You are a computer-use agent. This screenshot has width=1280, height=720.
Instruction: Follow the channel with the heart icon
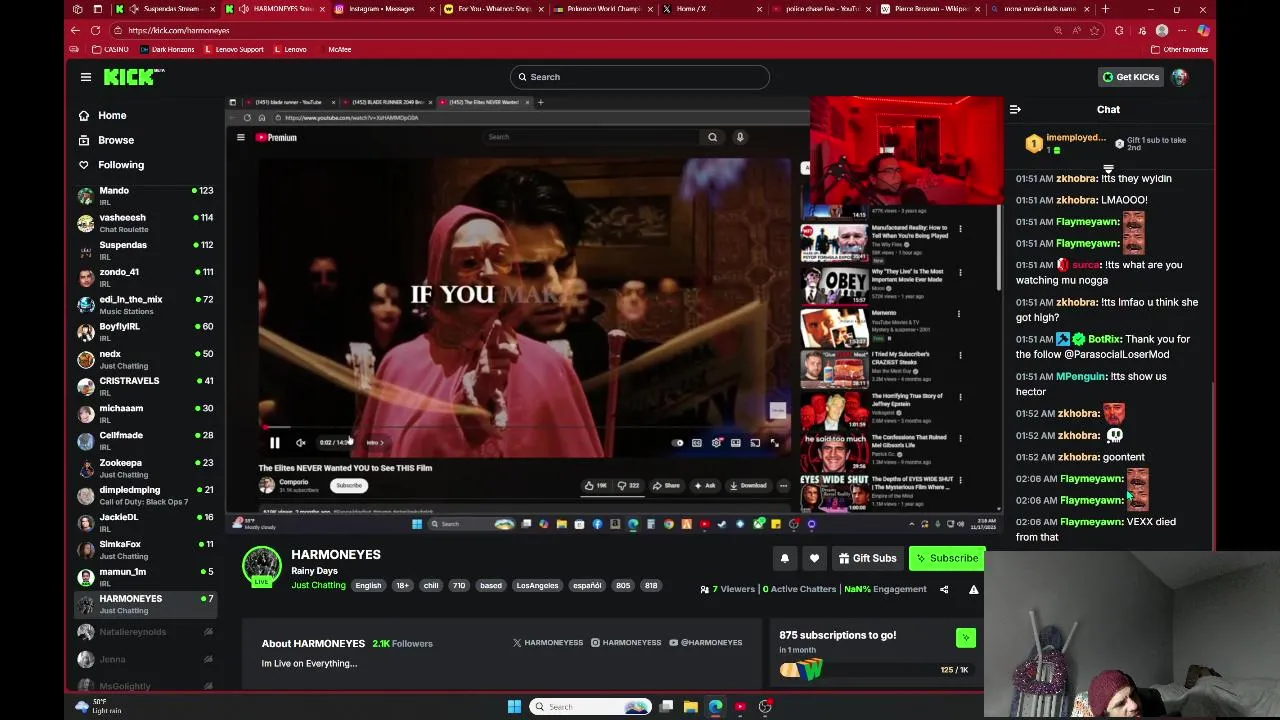coord(814,558)
